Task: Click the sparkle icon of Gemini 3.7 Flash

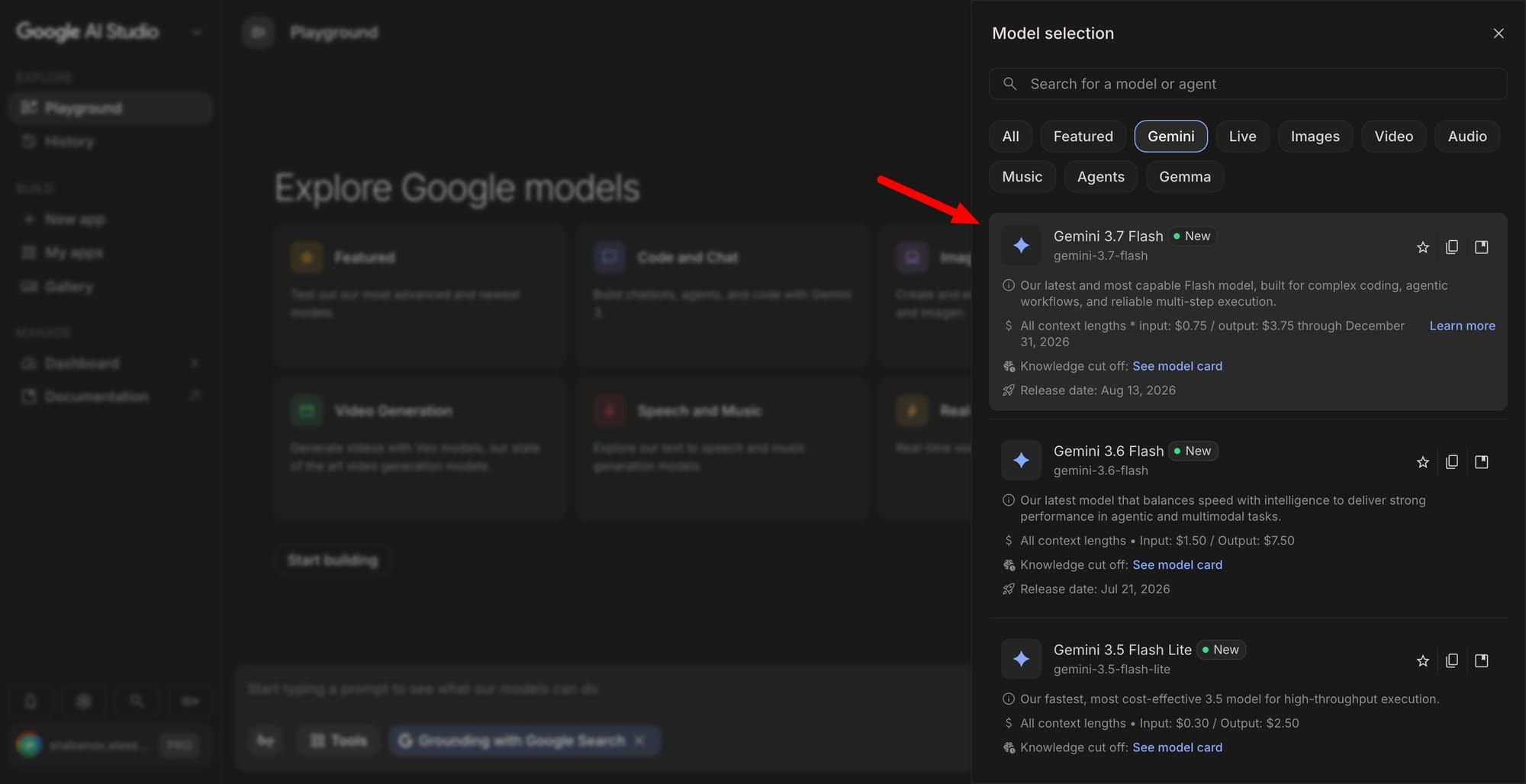Action: 1021,245
